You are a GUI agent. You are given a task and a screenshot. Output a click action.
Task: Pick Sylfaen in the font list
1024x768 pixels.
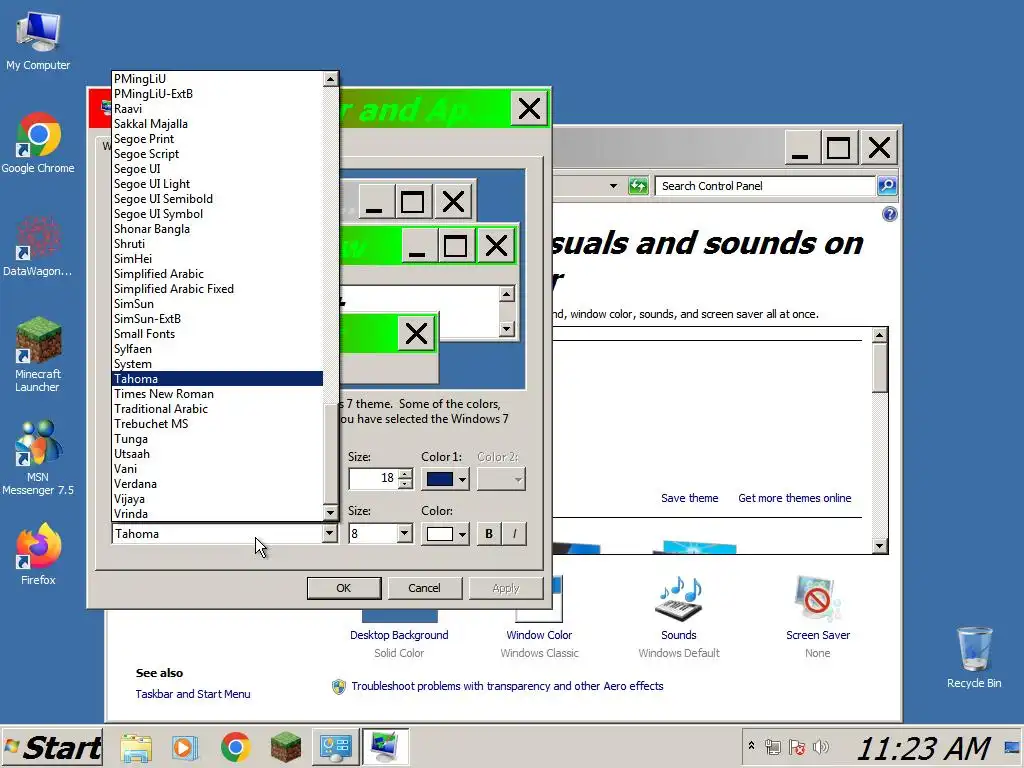coord(217,349)
